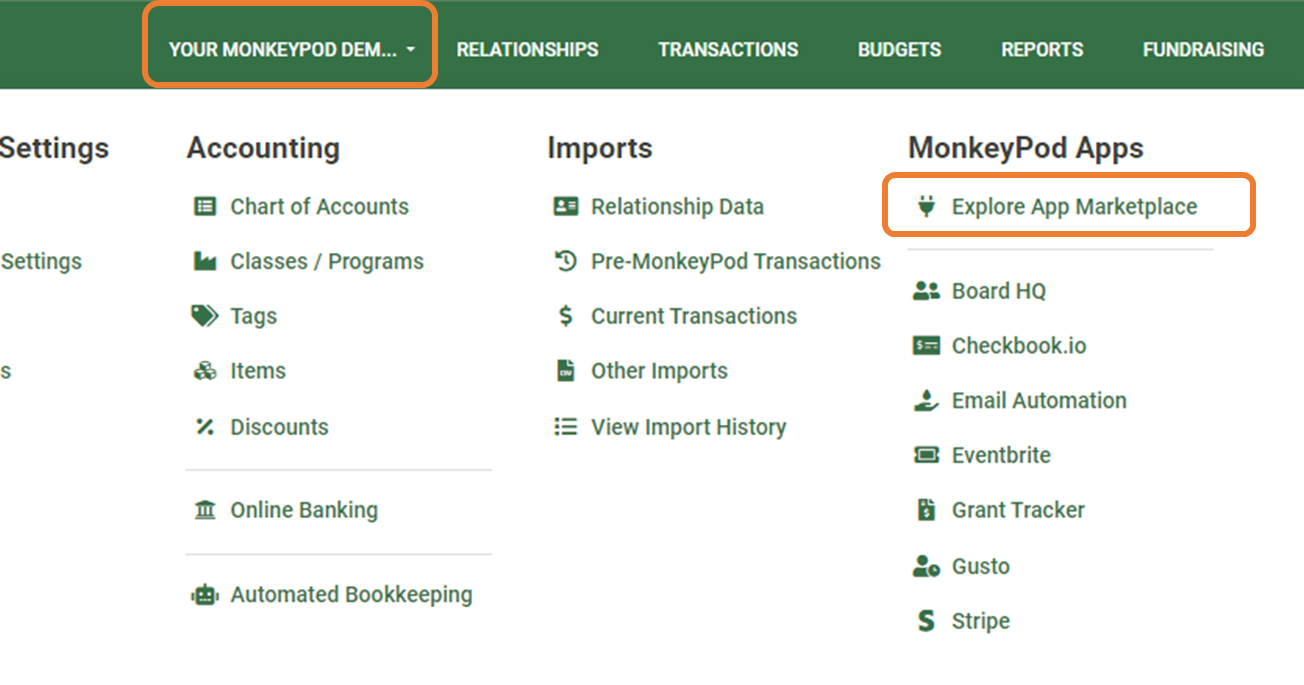Switch to the Reports menu
The height and width of the screenshot is (685, 1304).
(x=1041, y=49)
